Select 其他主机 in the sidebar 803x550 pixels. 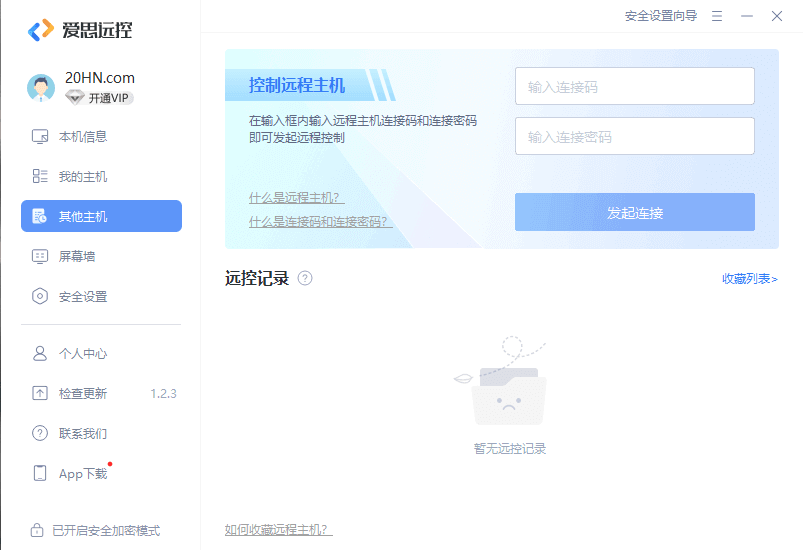coord(101,216)
